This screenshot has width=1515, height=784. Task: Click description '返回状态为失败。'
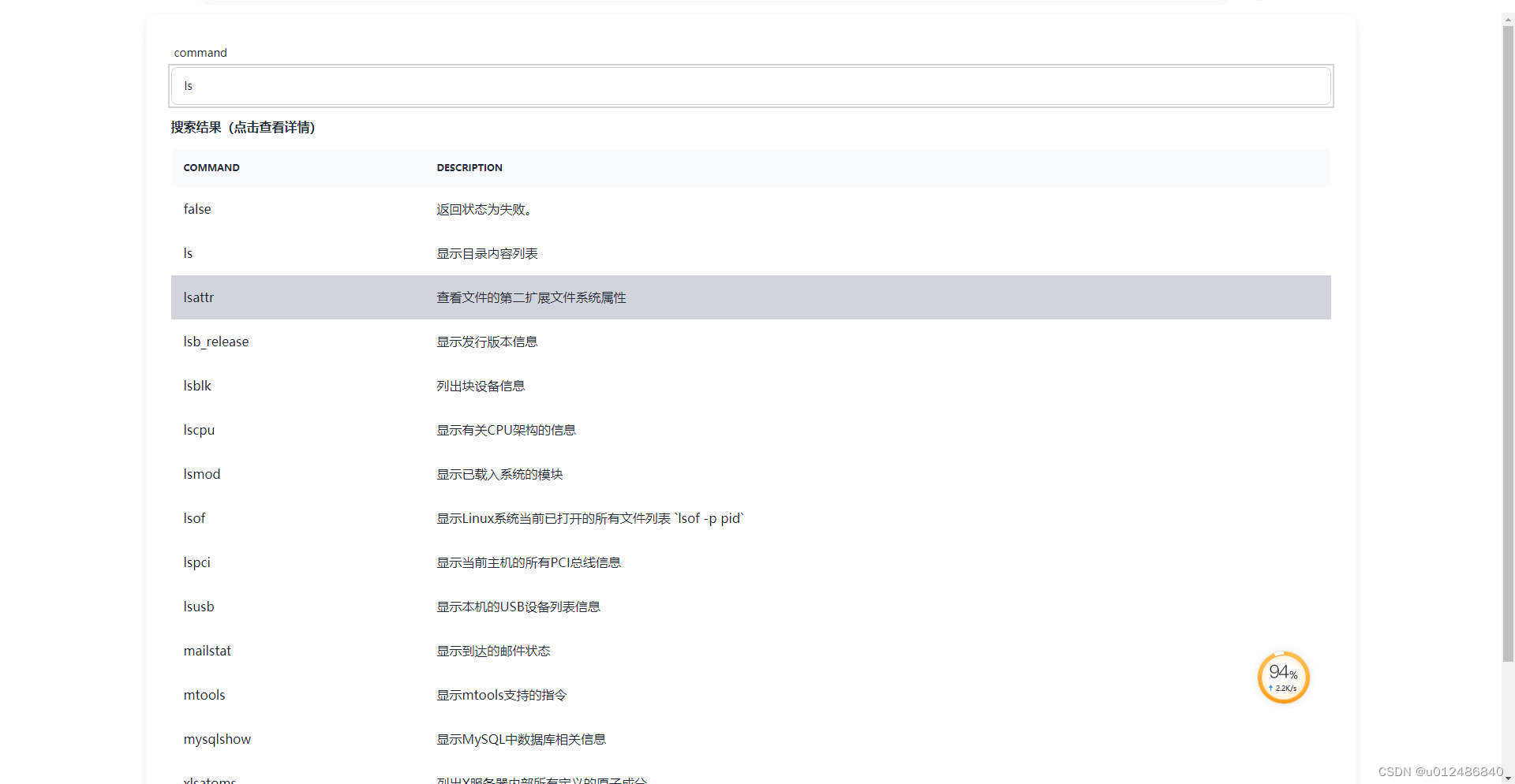[487, 210]
